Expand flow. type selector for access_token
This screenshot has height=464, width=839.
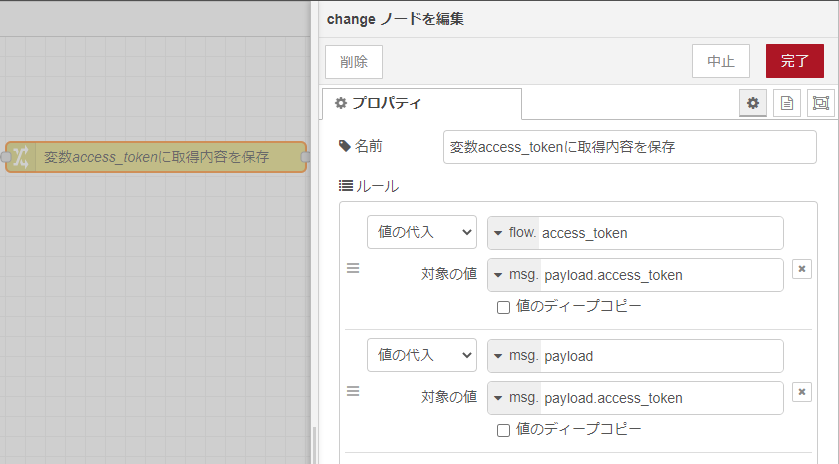click(x=514, y=233)
